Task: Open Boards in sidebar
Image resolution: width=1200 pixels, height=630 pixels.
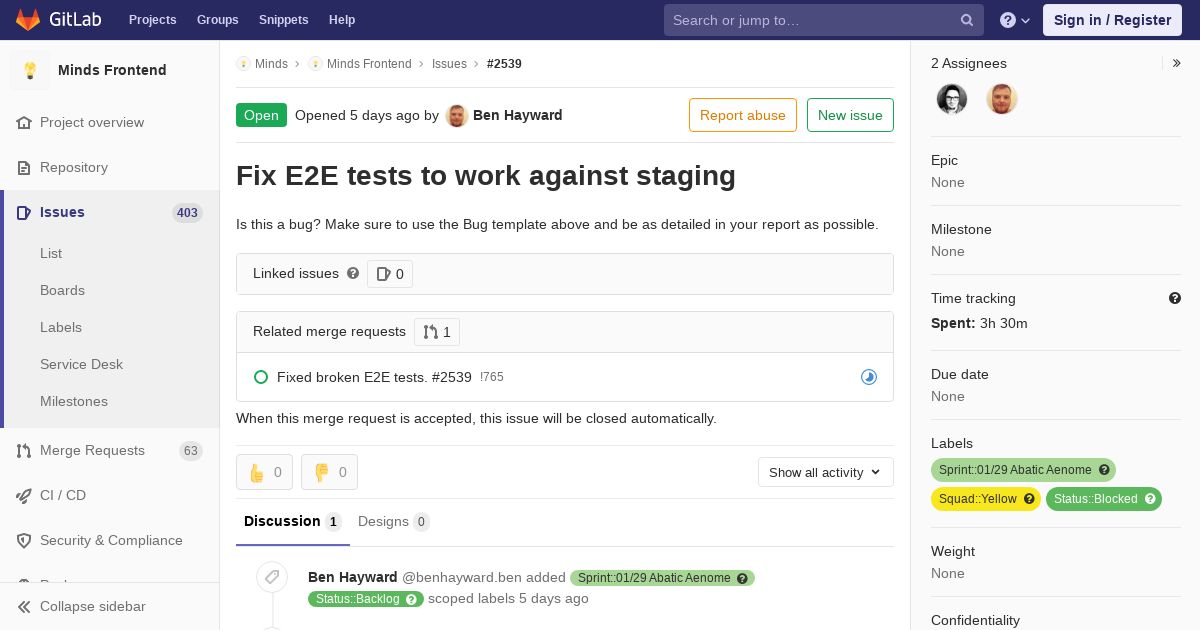Action: 62,290
